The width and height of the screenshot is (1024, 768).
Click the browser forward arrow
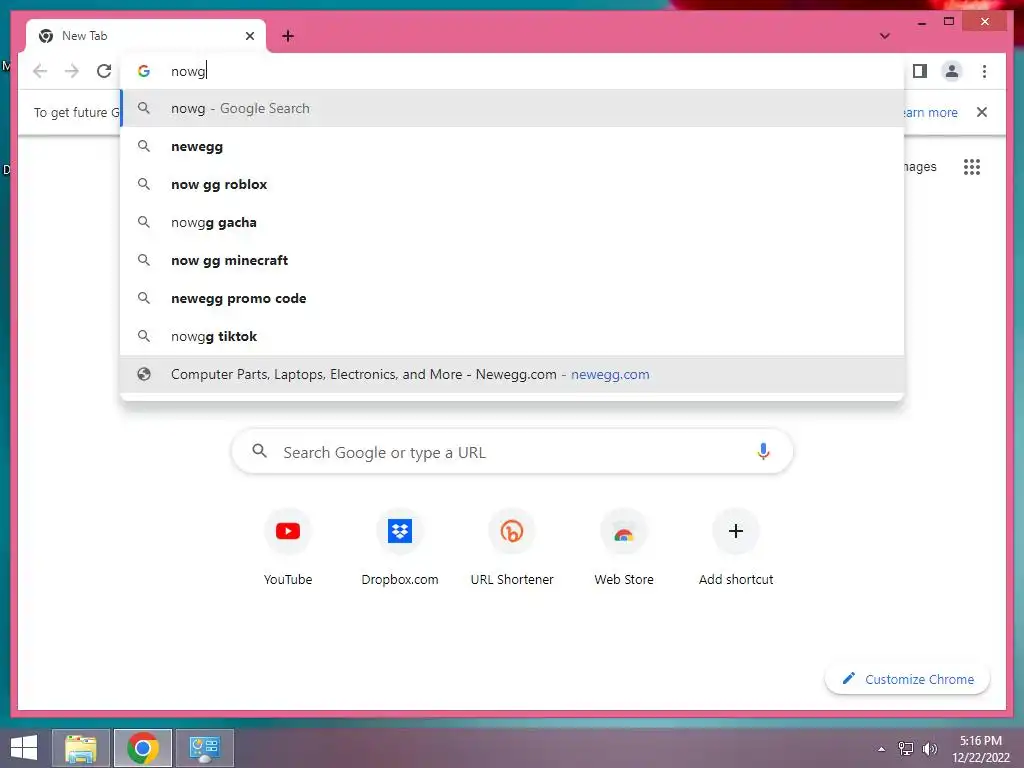[72, 71]
